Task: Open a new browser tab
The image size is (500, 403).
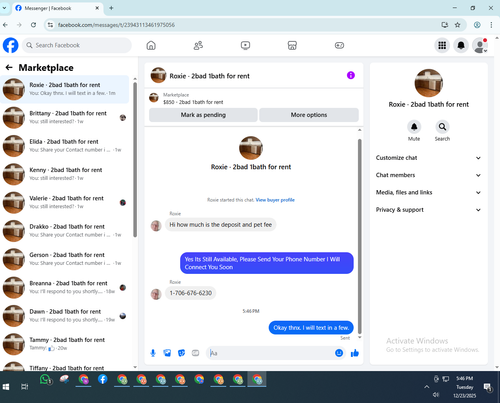Action: tap(111, 8)
